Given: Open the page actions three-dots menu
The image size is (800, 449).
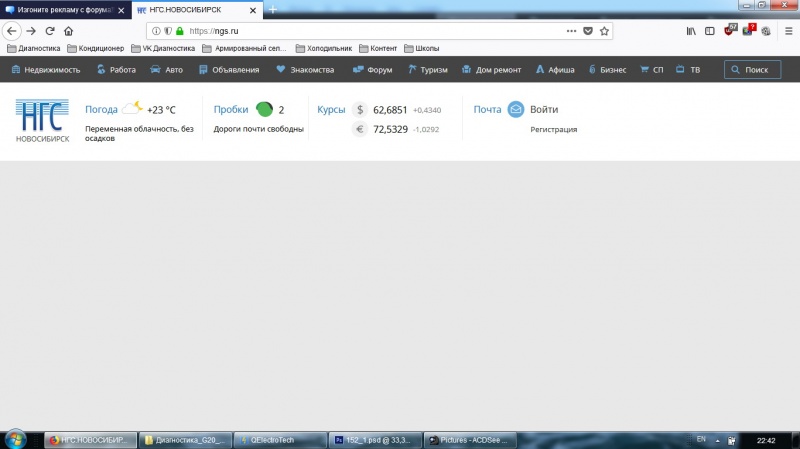Looking at the screenshot, I should click(571, 31).
